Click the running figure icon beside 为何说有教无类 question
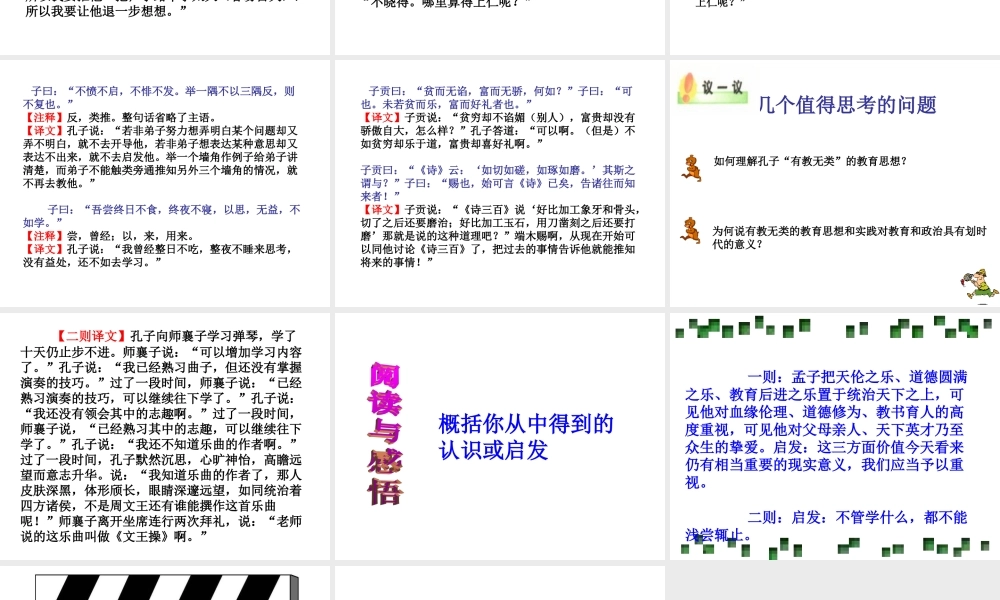Screen dimensions: 1000x600 point(691,231)
